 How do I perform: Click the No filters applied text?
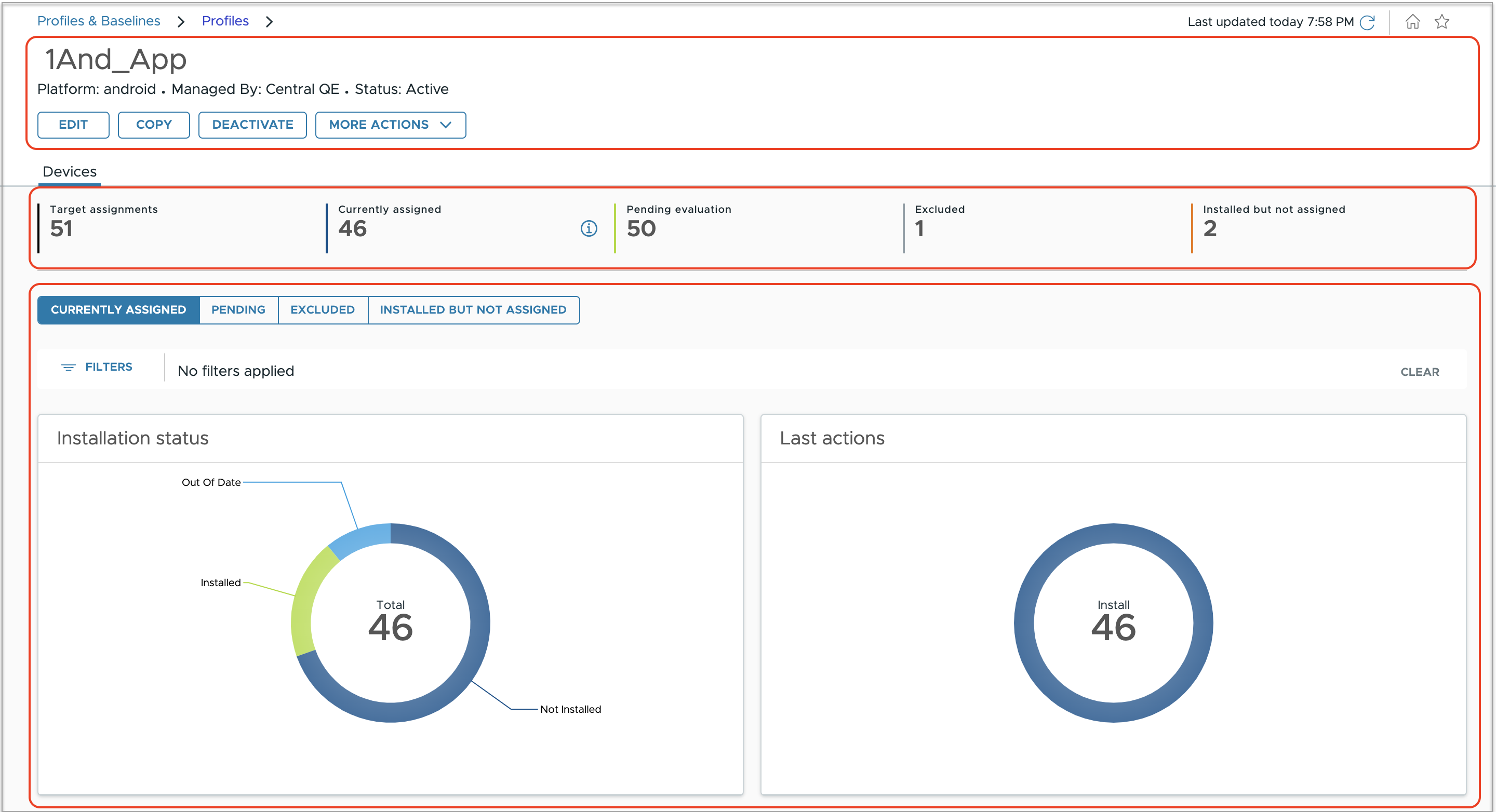[x=236, y=371]
